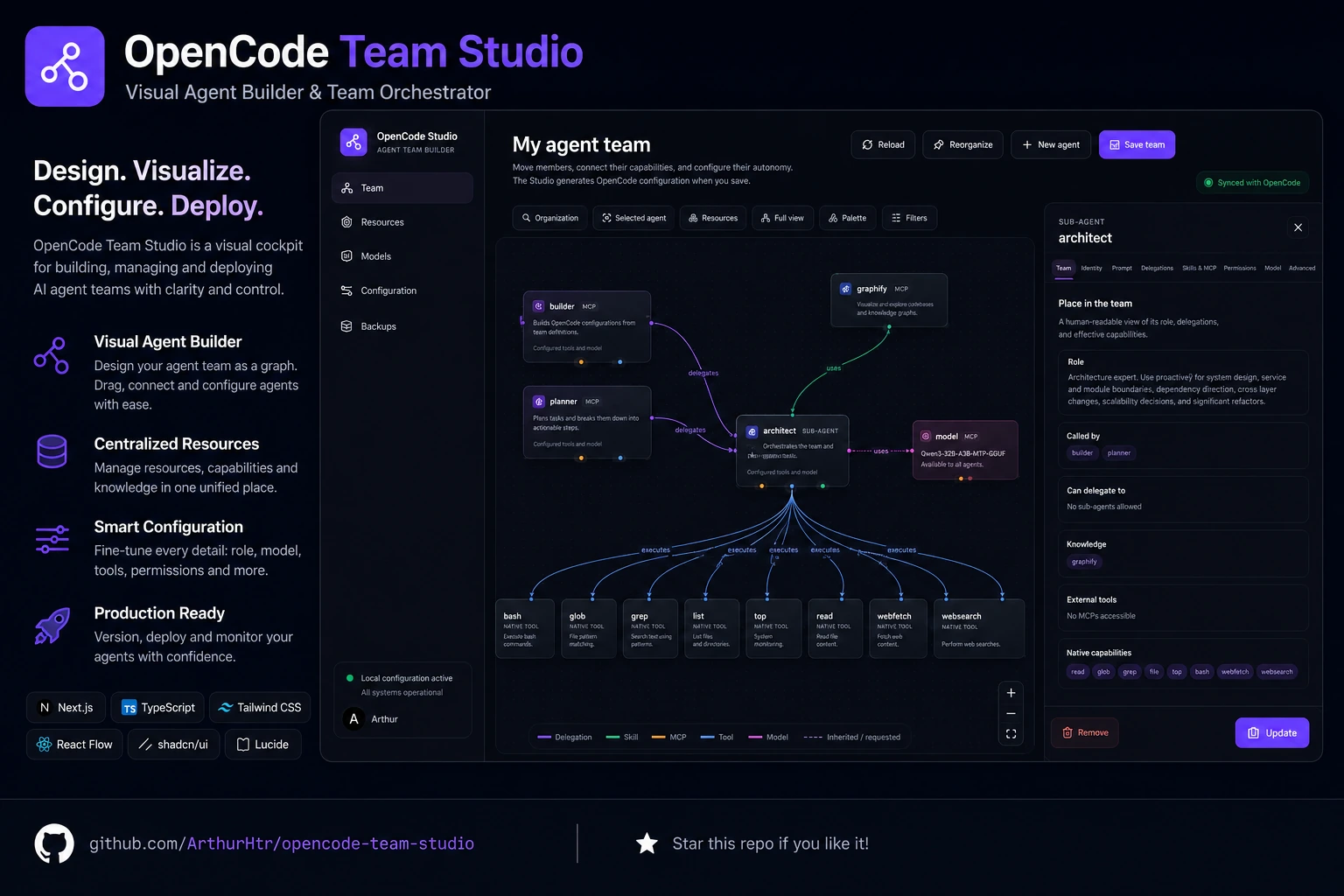The height and width of the screenshot is (896, 1344).
Task: Click the Remove button
Action: click(x=1085, y=732)
